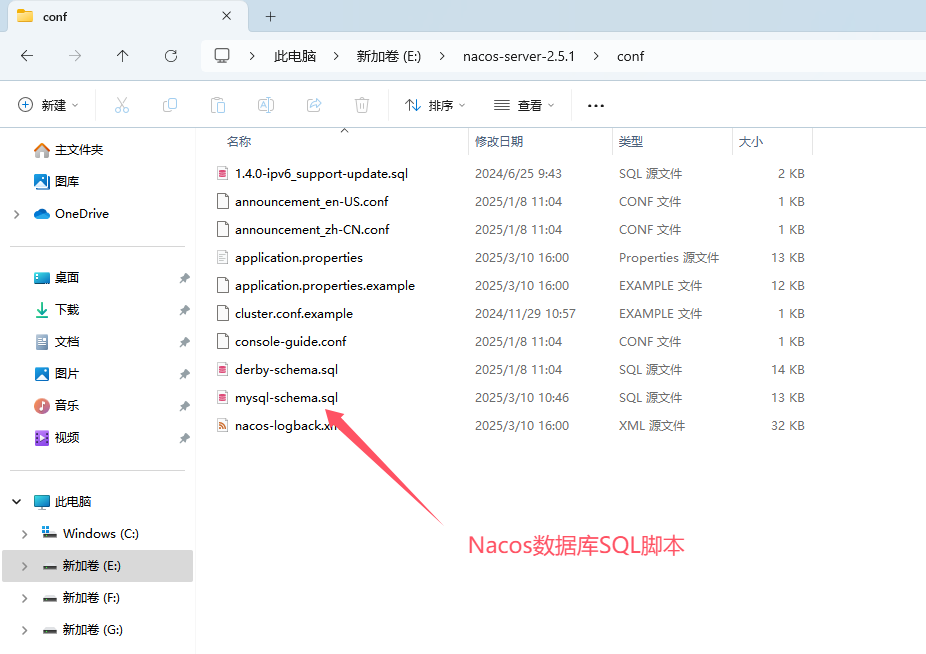Select application.properties.example file name
Image resolution: width=926 pixels, height=654 pixels.
pos(325,286)
